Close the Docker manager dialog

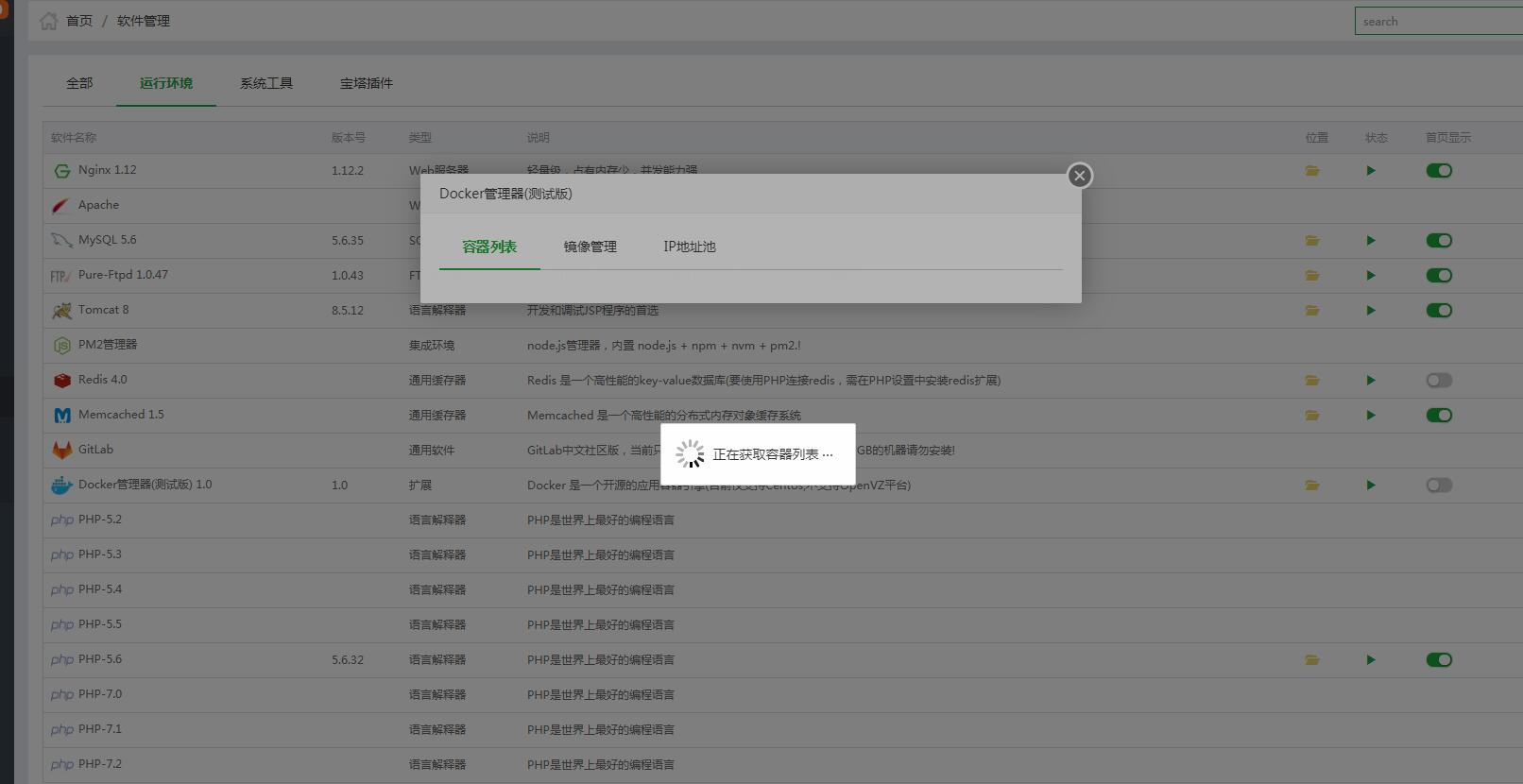tap(1080, 176)
